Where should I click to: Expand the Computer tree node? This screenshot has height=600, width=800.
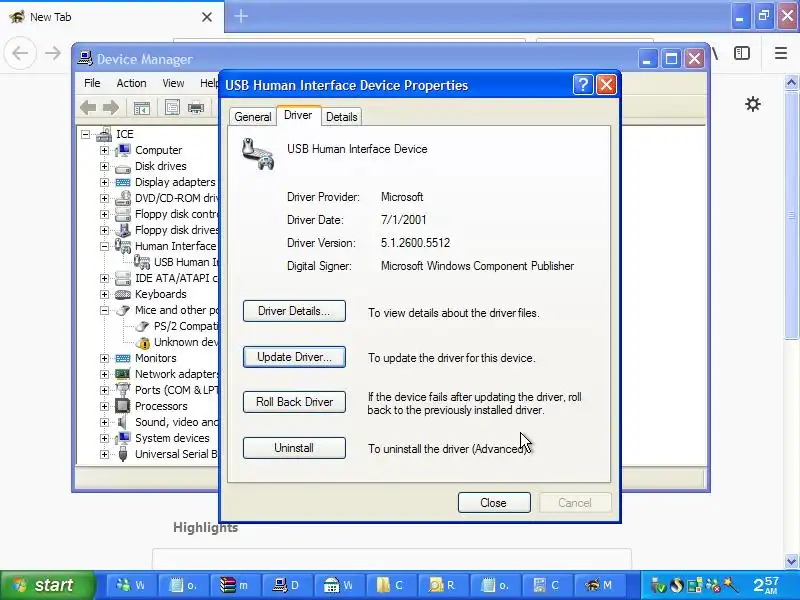coord(105,151)
